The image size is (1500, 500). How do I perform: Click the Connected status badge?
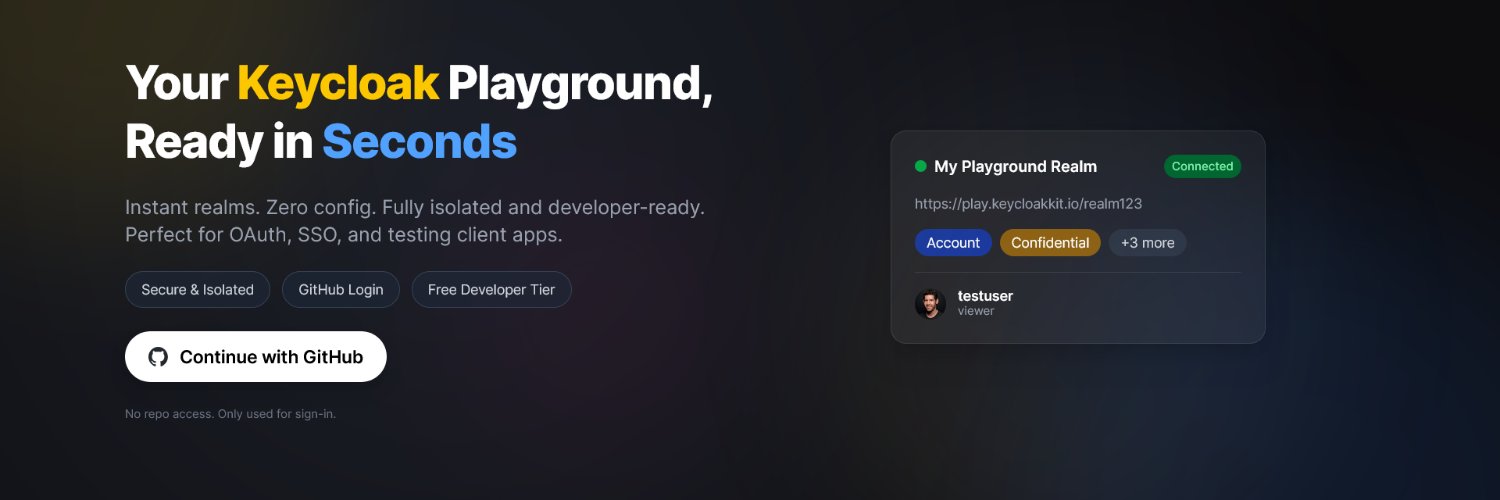pyautogui.click(x=1202, y=167)
